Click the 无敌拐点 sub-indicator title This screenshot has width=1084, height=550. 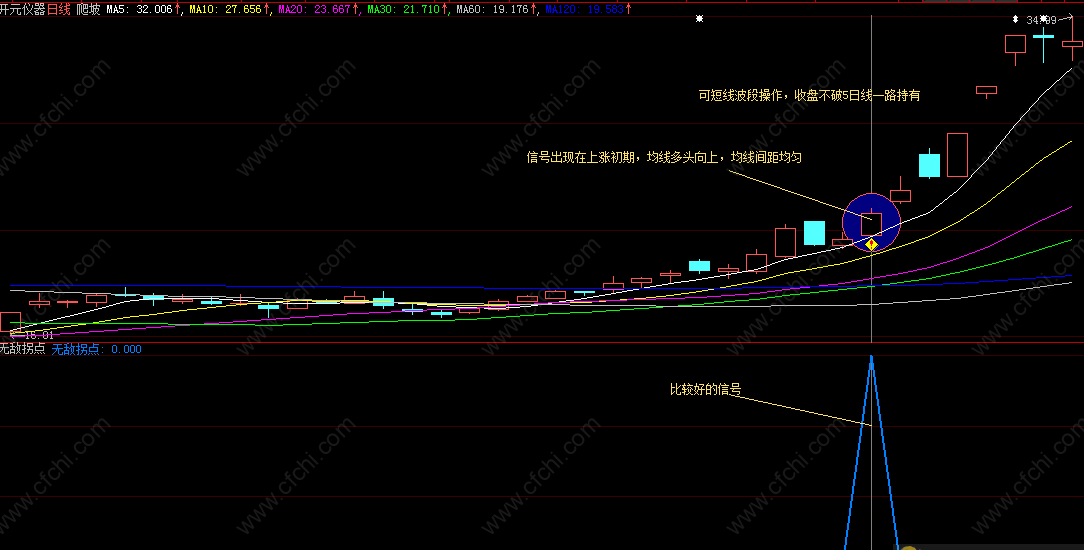point(23,349)
